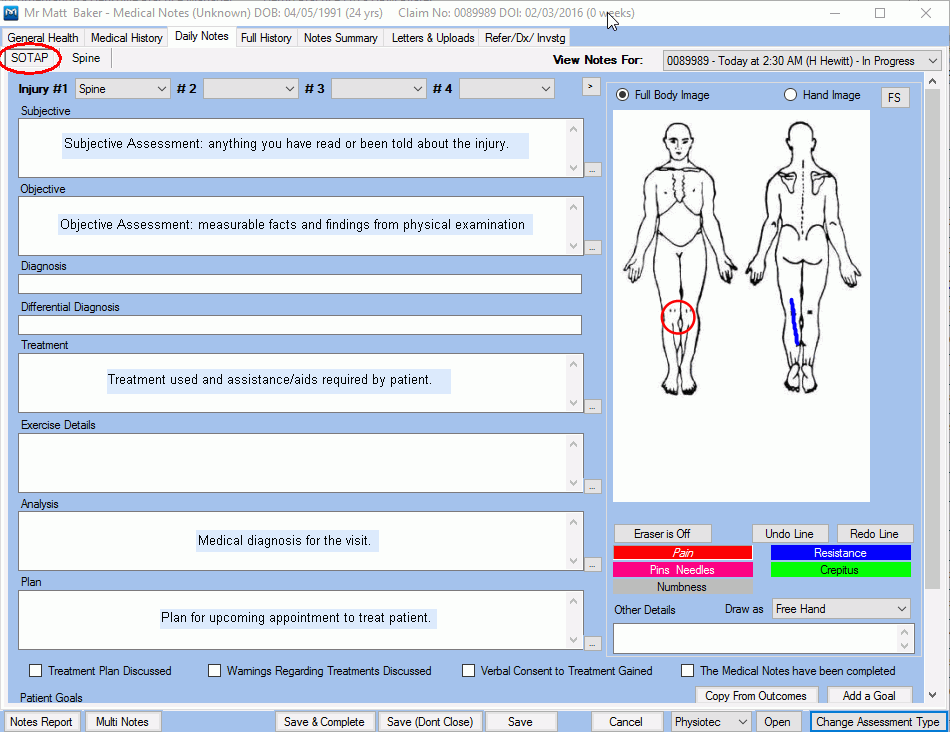Open the Injury #1 Spine dropdown
This screenshot has width=950, height=732.
[x=123, y=89]
